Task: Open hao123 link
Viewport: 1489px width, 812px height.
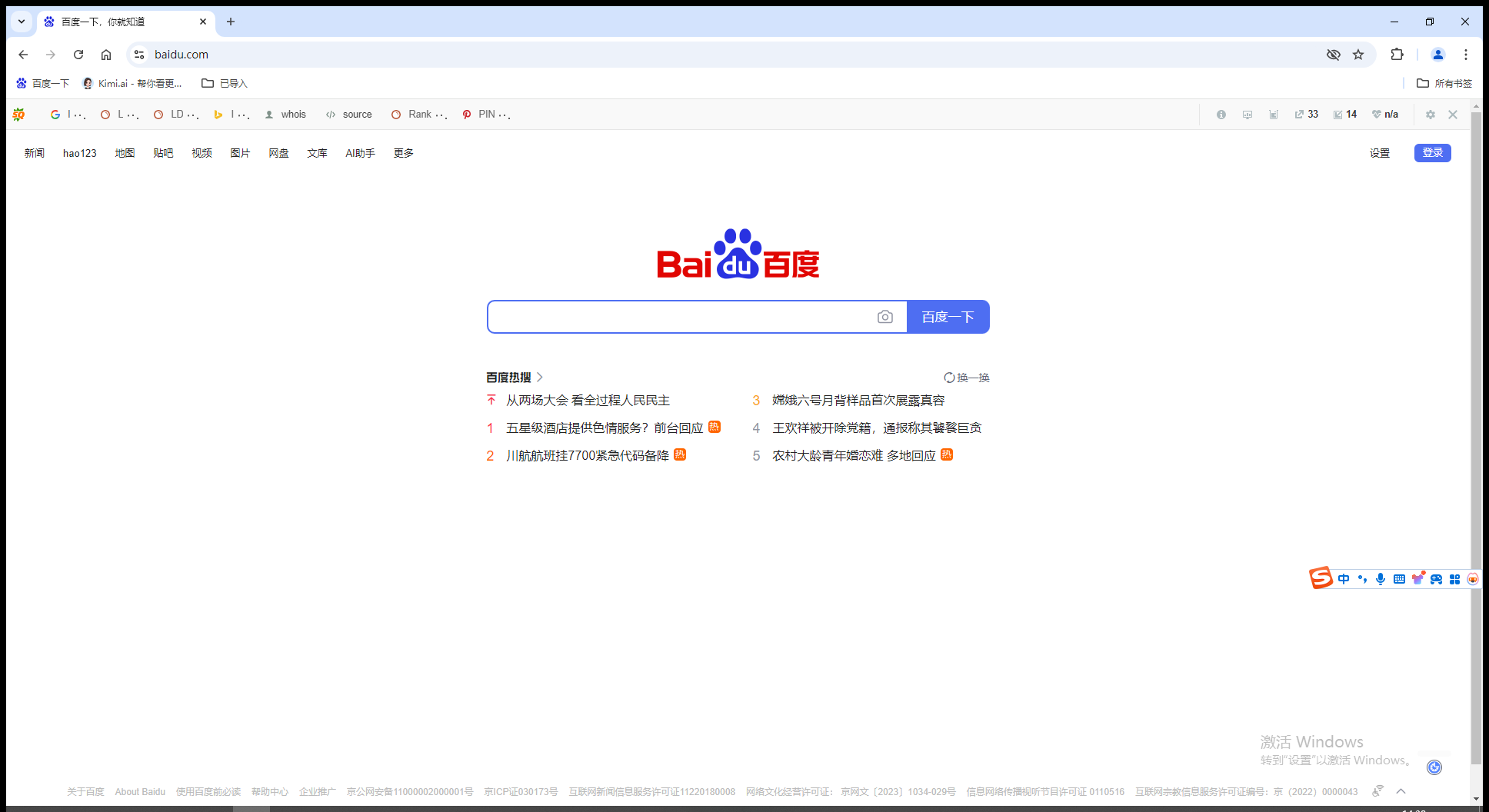Action: click(x=80, y=153)
